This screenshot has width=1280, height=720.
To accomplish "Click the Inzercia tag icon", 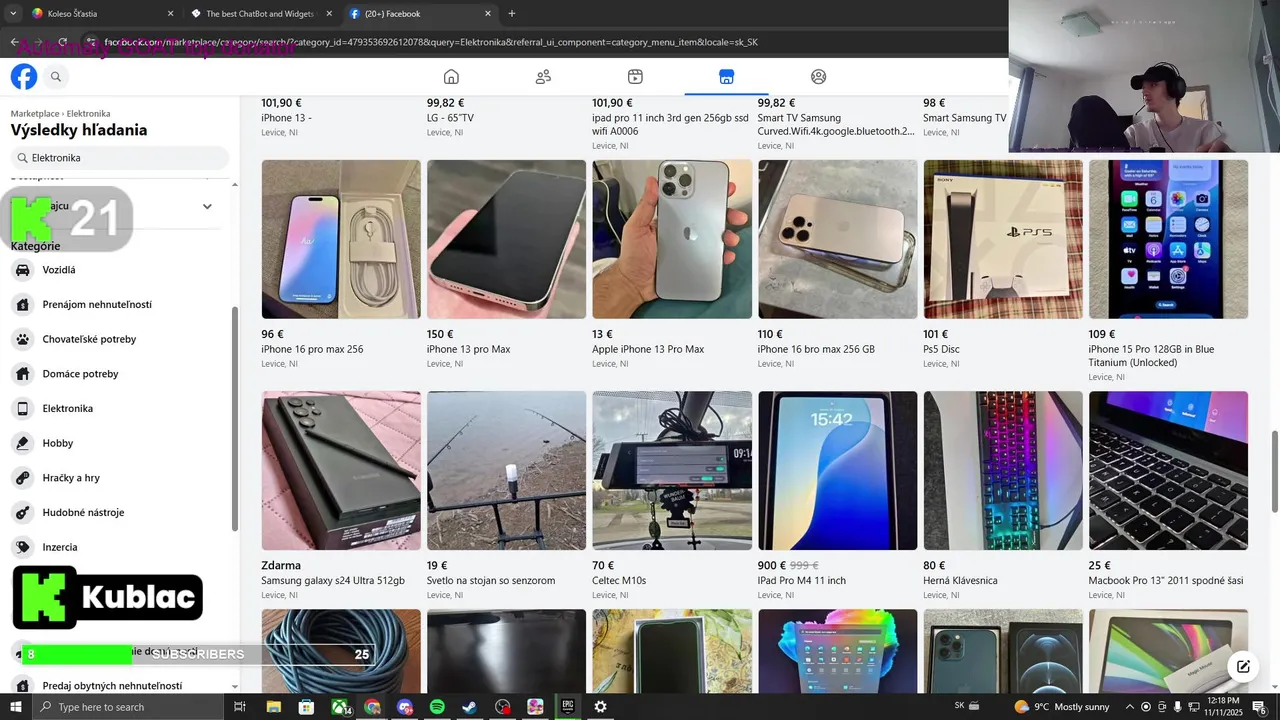I will [22, 547].
